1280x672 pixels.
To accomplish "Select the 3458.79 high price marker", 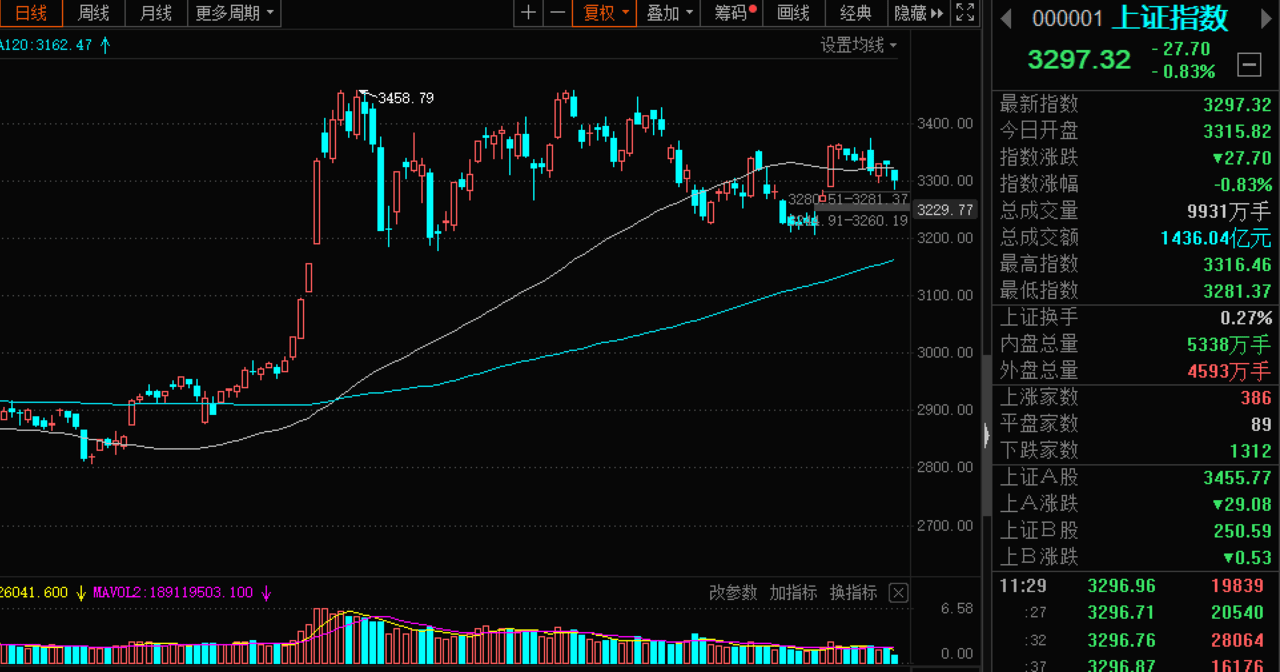I will [405, 98].
